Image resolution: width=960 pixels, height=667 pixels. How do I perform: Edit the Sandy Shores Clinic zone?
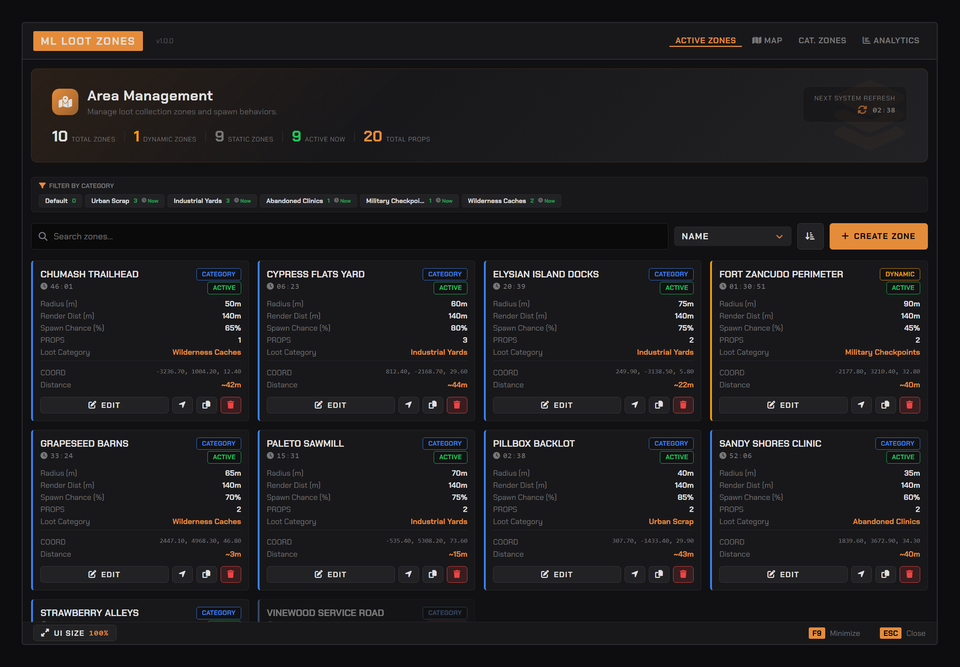coord(783,574)
